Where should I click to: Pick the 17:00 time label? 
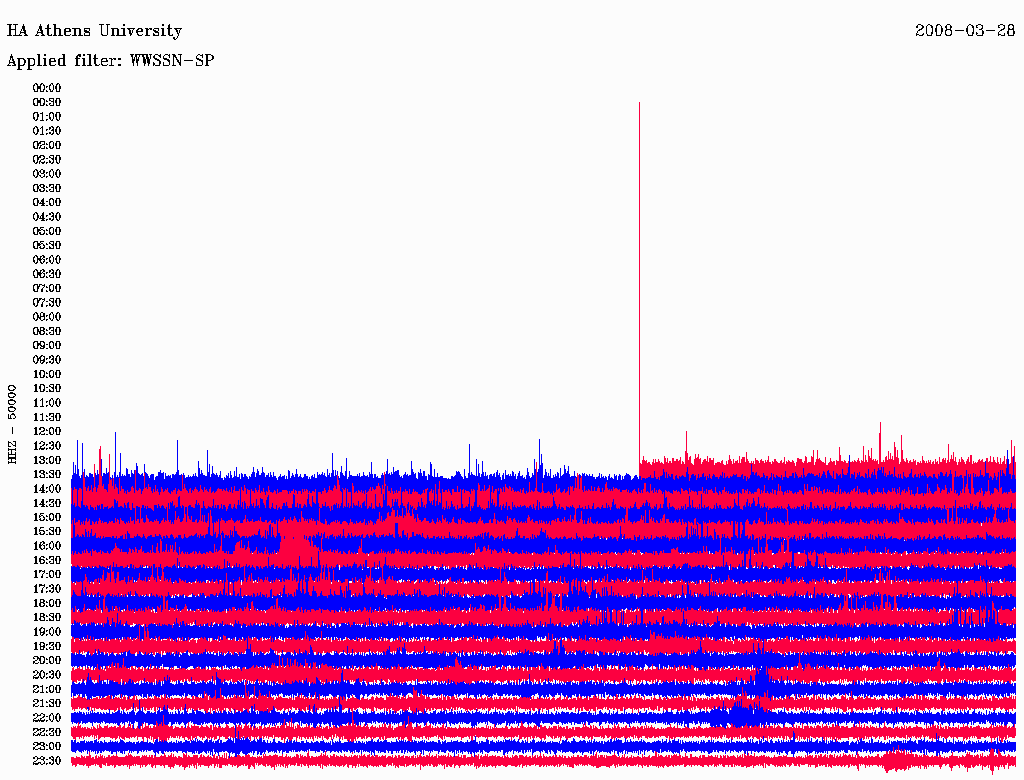click(x=47, y=575)
